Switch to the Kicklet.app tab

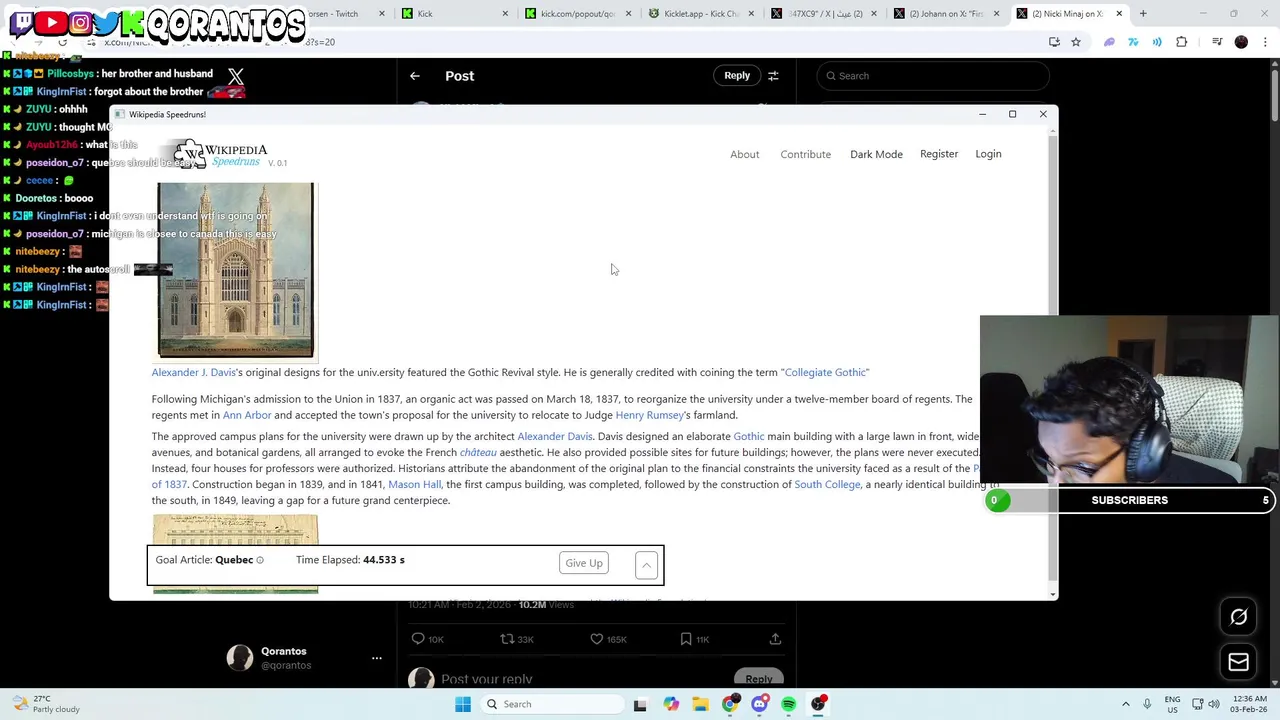tap(702, 14)
